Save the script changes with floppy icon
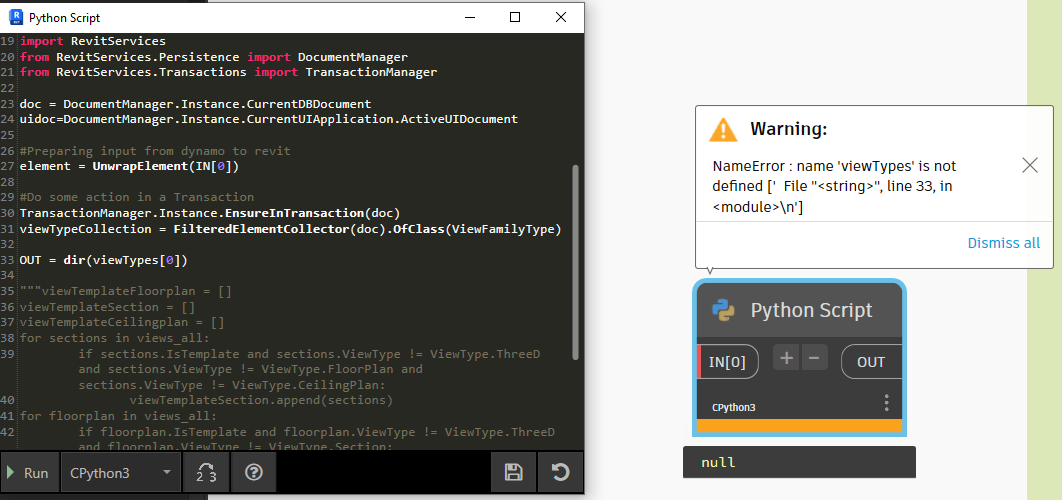The image size is (1062, 500). 513,472
